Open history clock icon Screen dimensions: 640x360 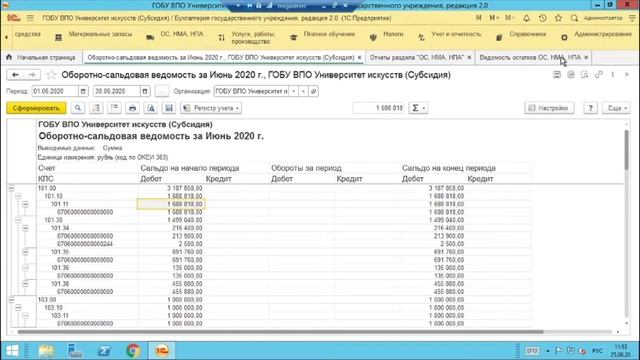click(x=542, y=18)
